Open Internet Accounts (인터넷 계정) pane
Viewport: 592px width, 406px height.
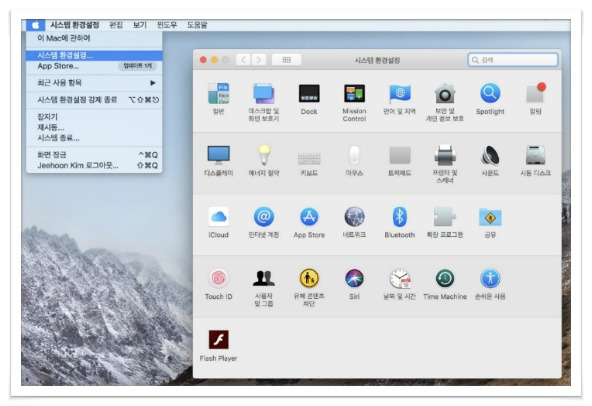point(264,217)
